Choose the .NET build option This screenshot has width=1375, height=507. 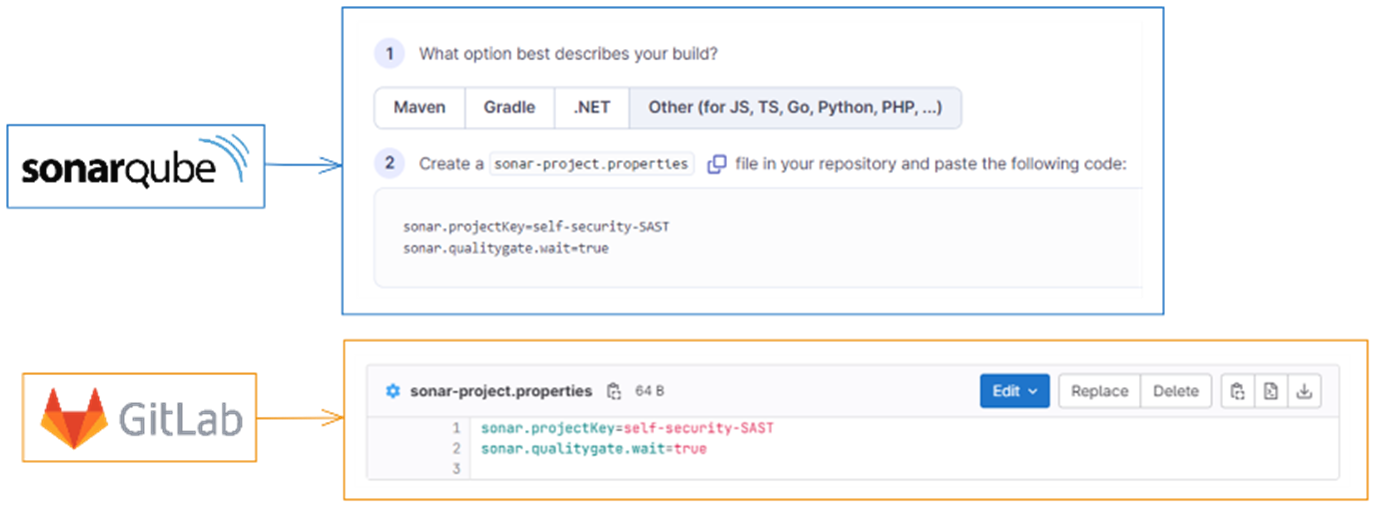pos(592,108)
